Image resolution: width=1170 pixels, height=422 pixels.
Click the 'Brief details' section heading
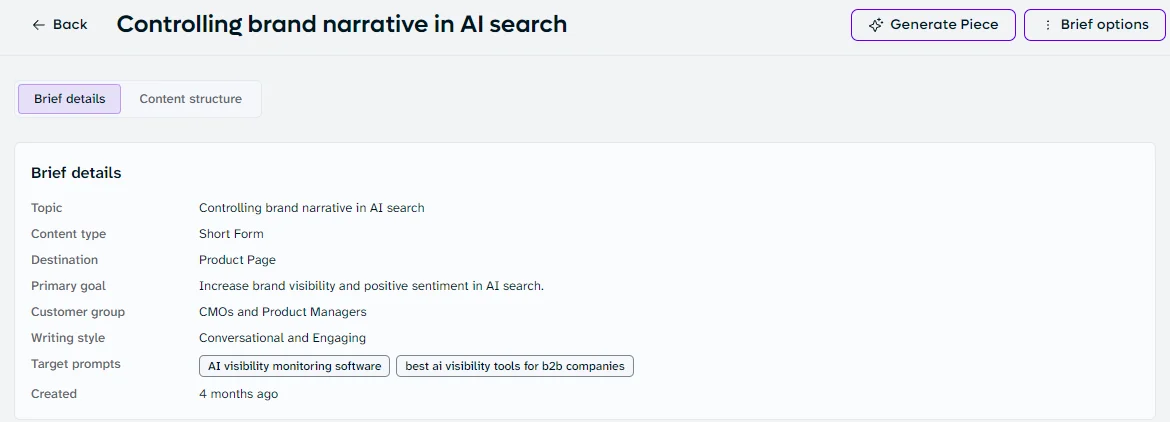[76, 173]
